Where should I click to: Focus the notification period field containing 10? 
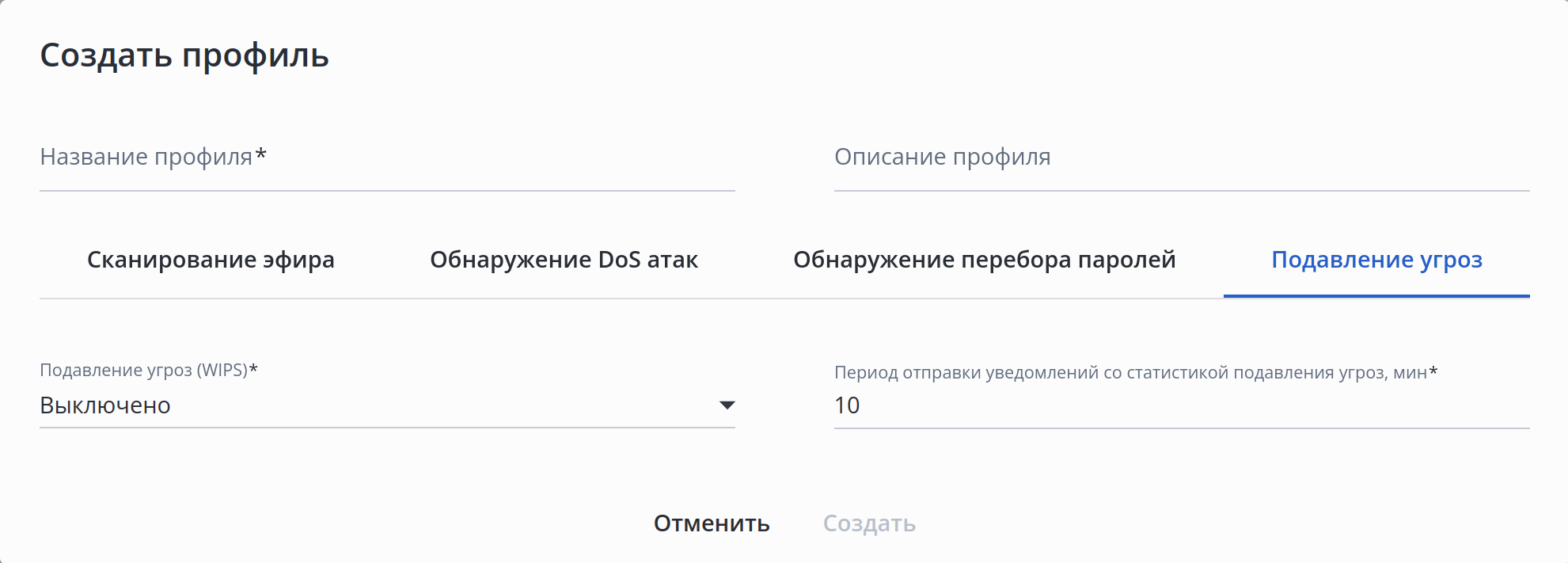(x=1181, y=405)
